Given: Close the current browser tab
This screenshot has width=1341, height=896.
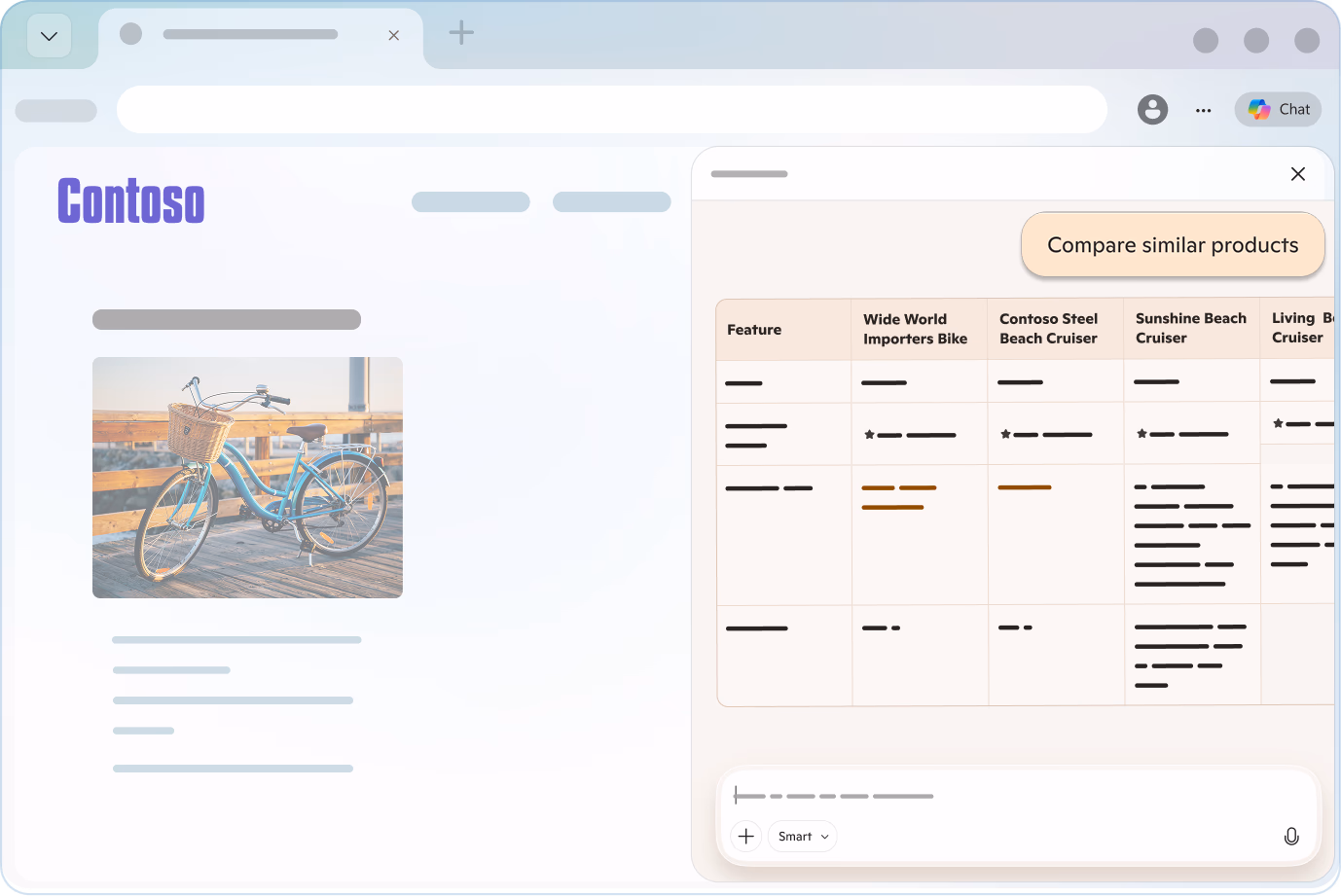Looking at the screenshot, I should [x=394, y=35].
